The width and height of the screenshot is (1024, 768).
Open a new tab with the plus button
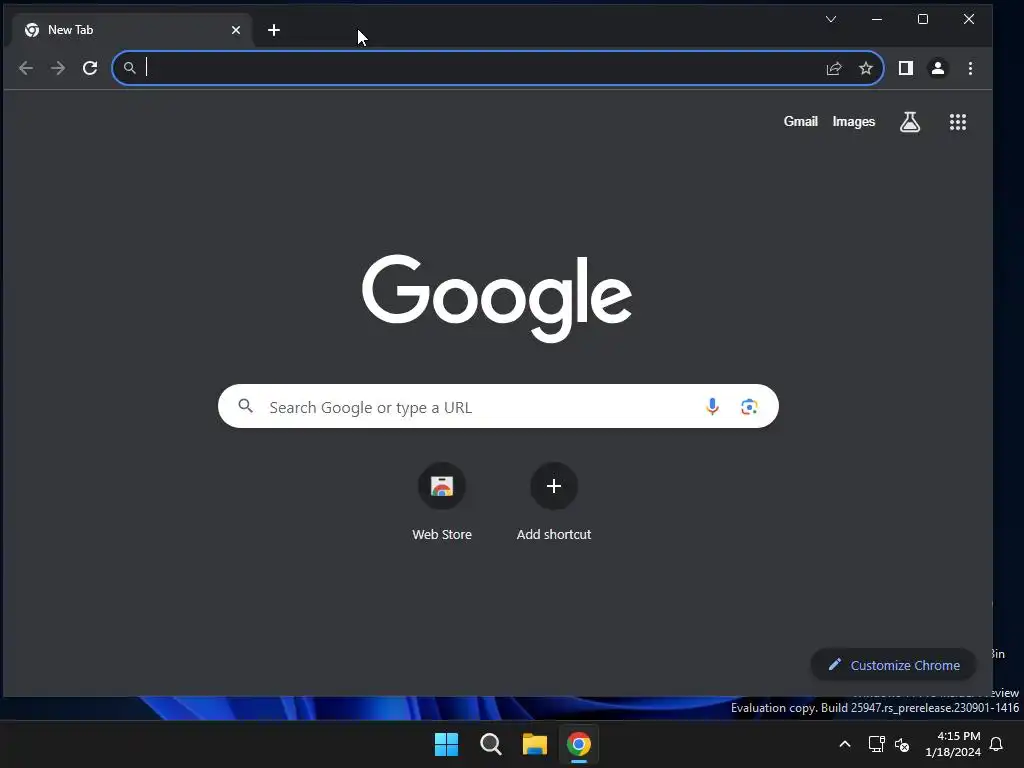(x=274, y=30)
